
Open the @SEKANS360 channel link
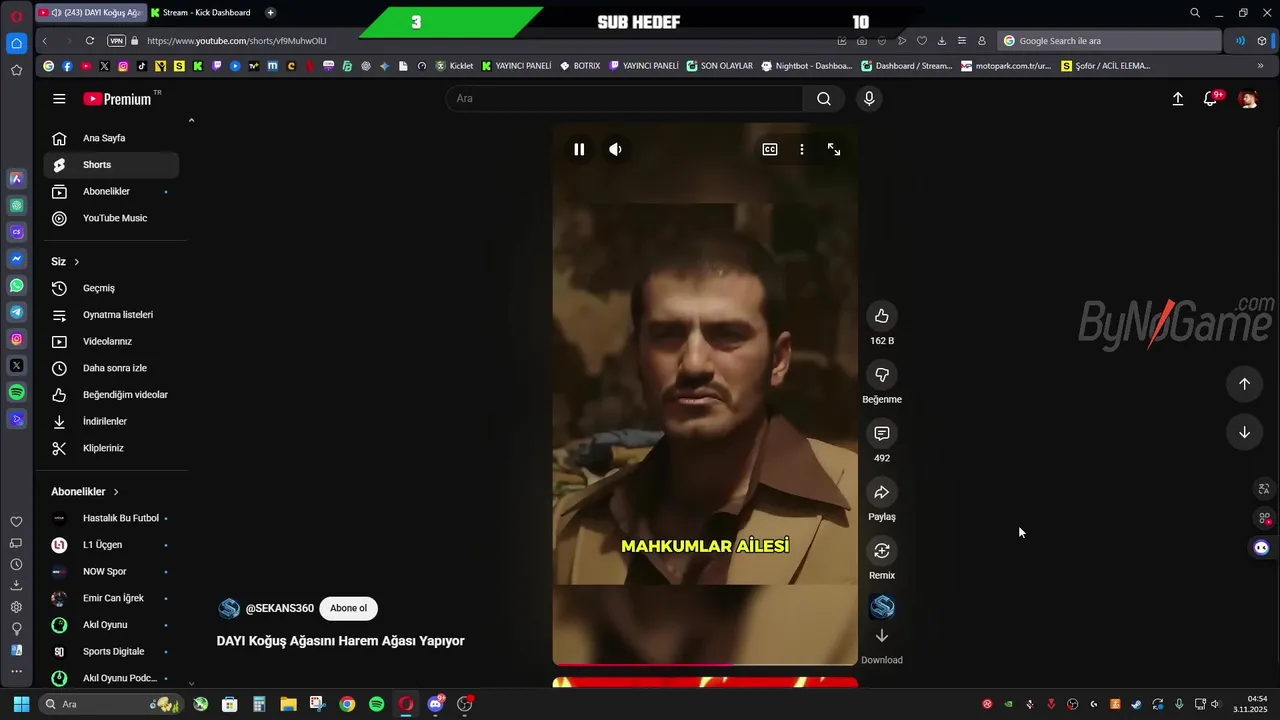click(x=280, y=608)
